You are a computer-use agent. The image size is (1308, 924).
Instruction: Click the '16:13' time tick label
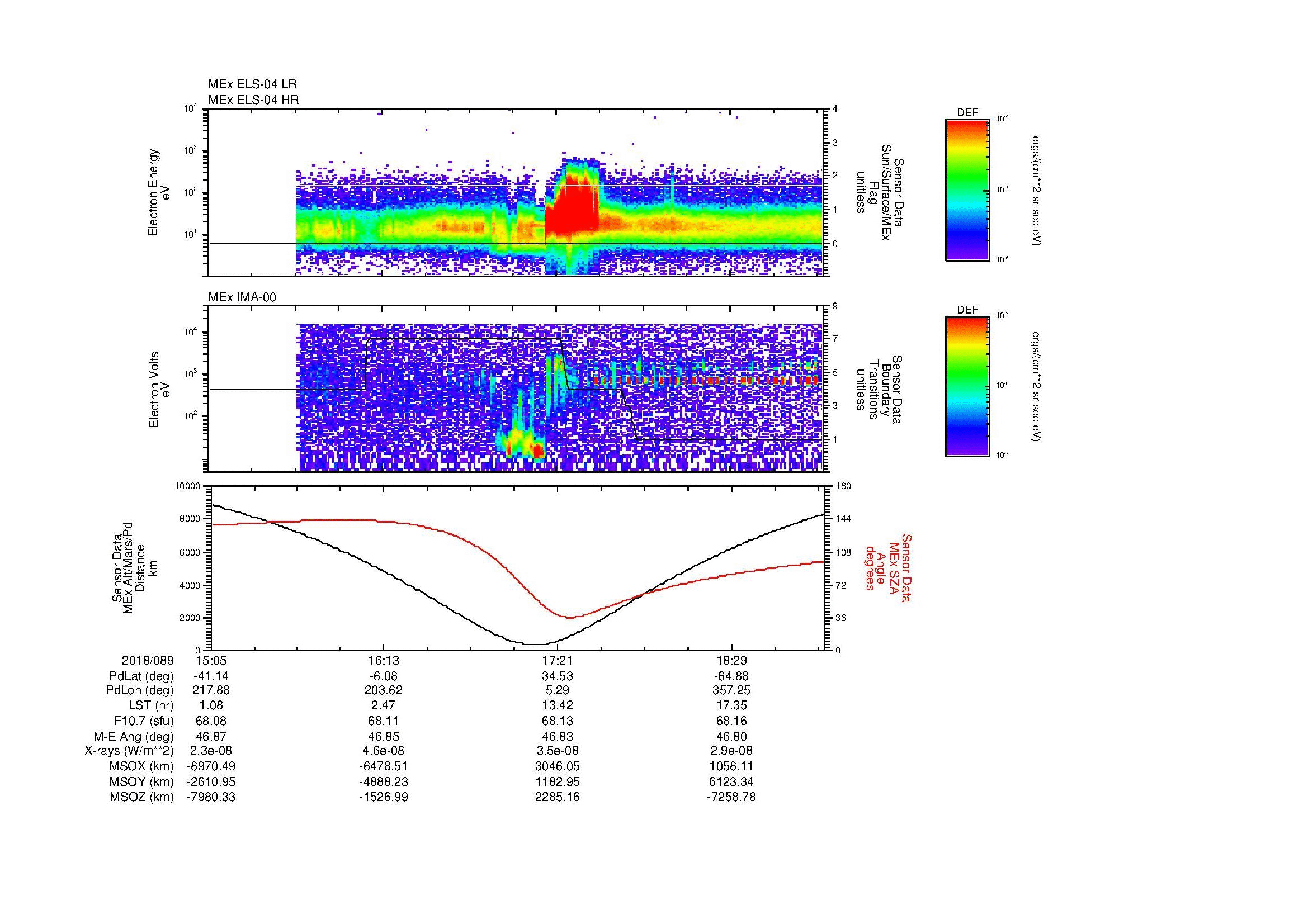384,661
